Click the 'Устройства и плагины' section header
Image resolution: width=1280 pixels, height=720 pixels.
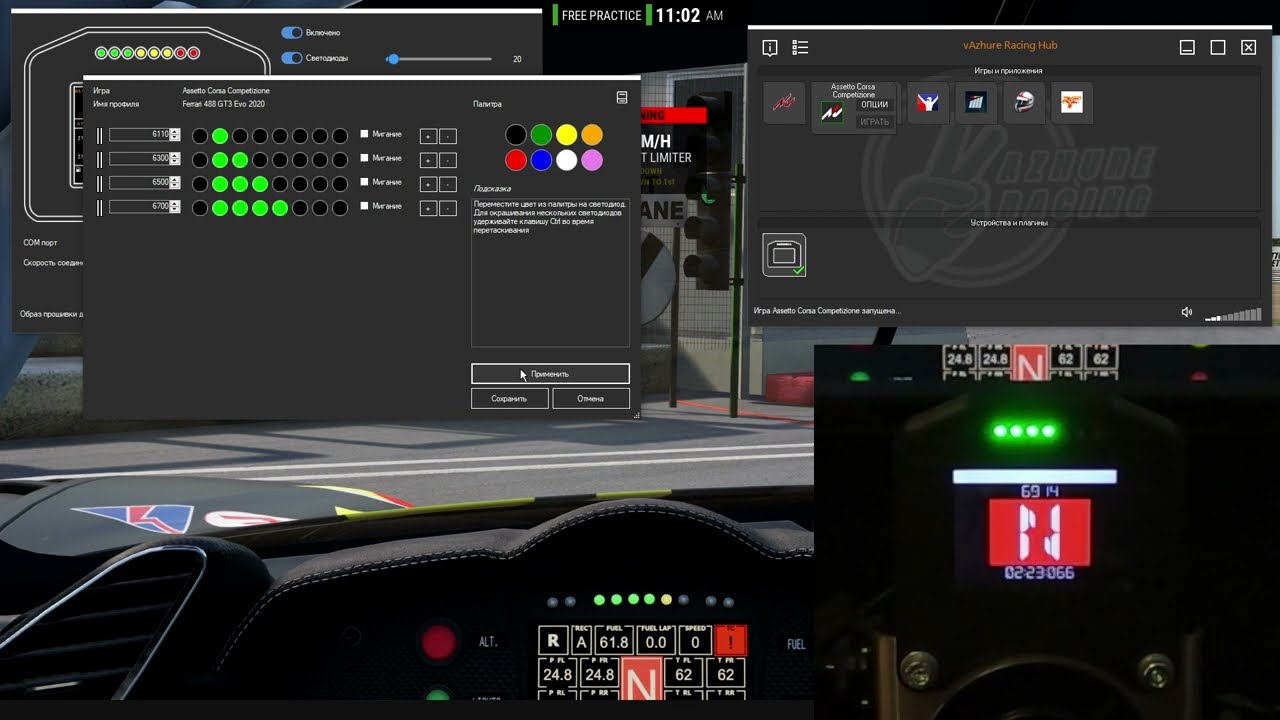tap(1009, 223)
